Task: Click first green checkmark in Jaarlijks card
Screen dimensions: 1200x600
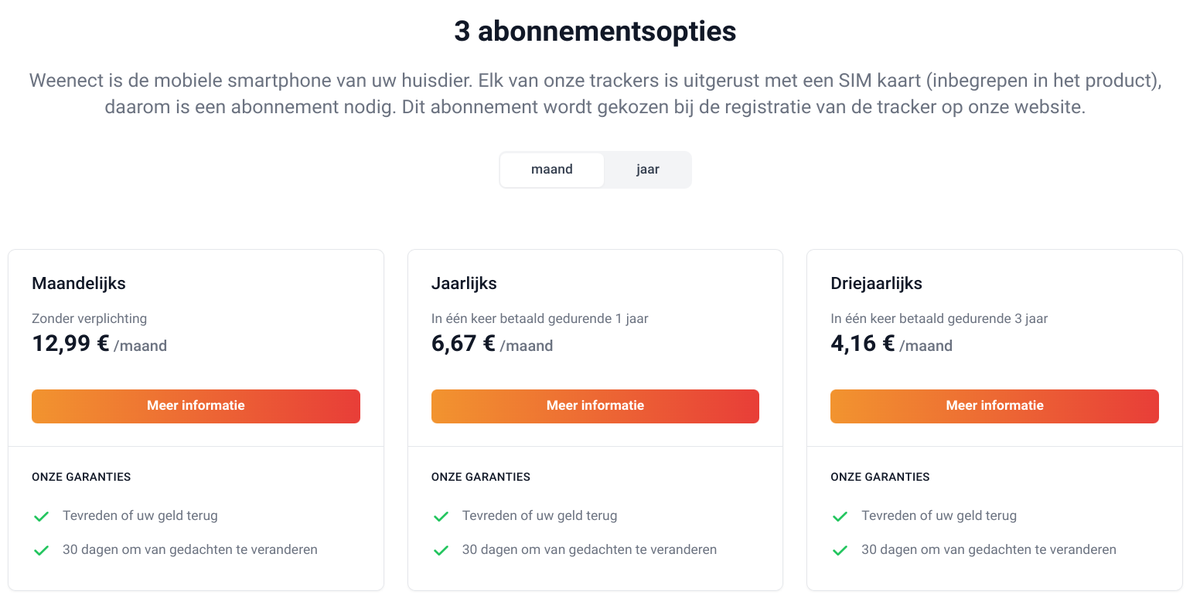Action: (x=441, y=517)
